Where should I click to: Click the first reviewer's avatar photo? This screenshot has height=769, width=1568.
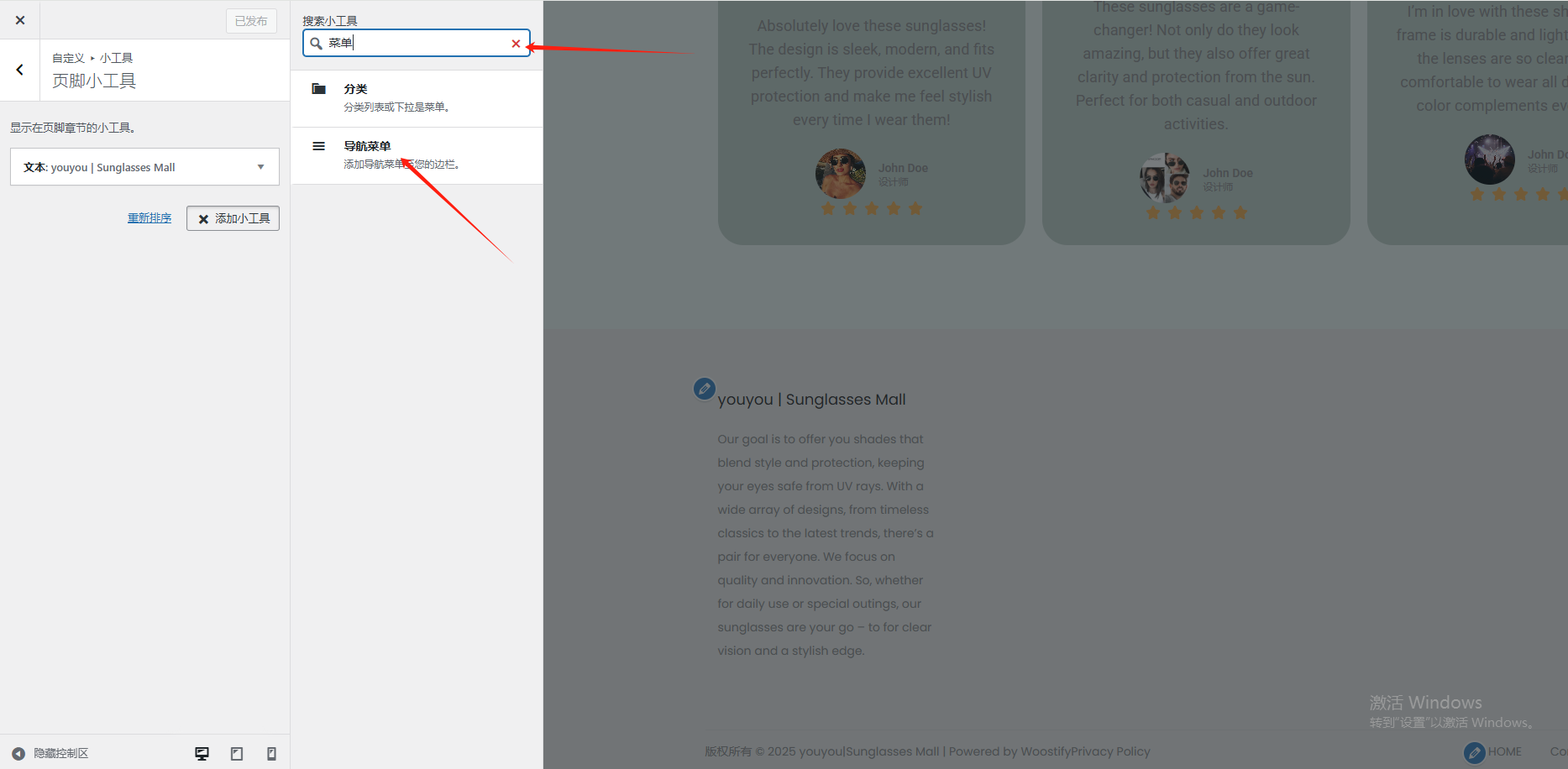[840, 174]
